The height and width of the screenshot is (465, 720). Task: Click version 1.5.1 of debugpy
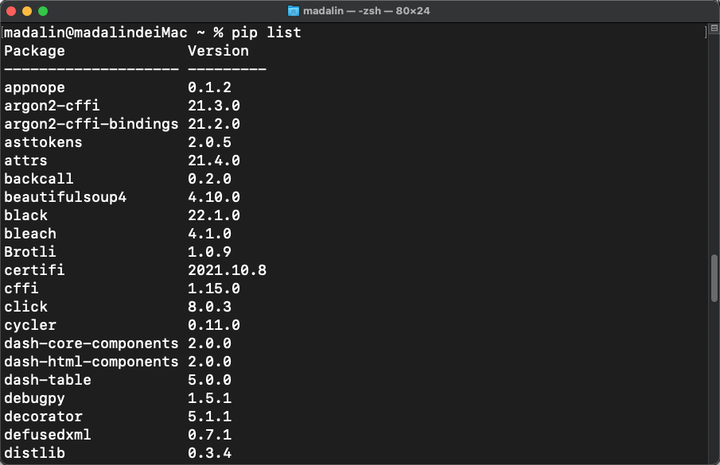point(209,398)
